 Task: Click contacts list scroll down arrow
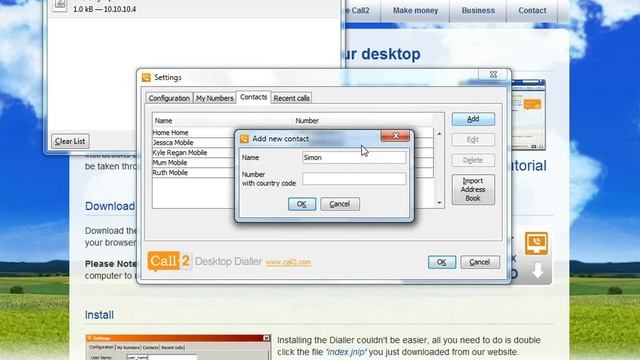pos(439,203)
